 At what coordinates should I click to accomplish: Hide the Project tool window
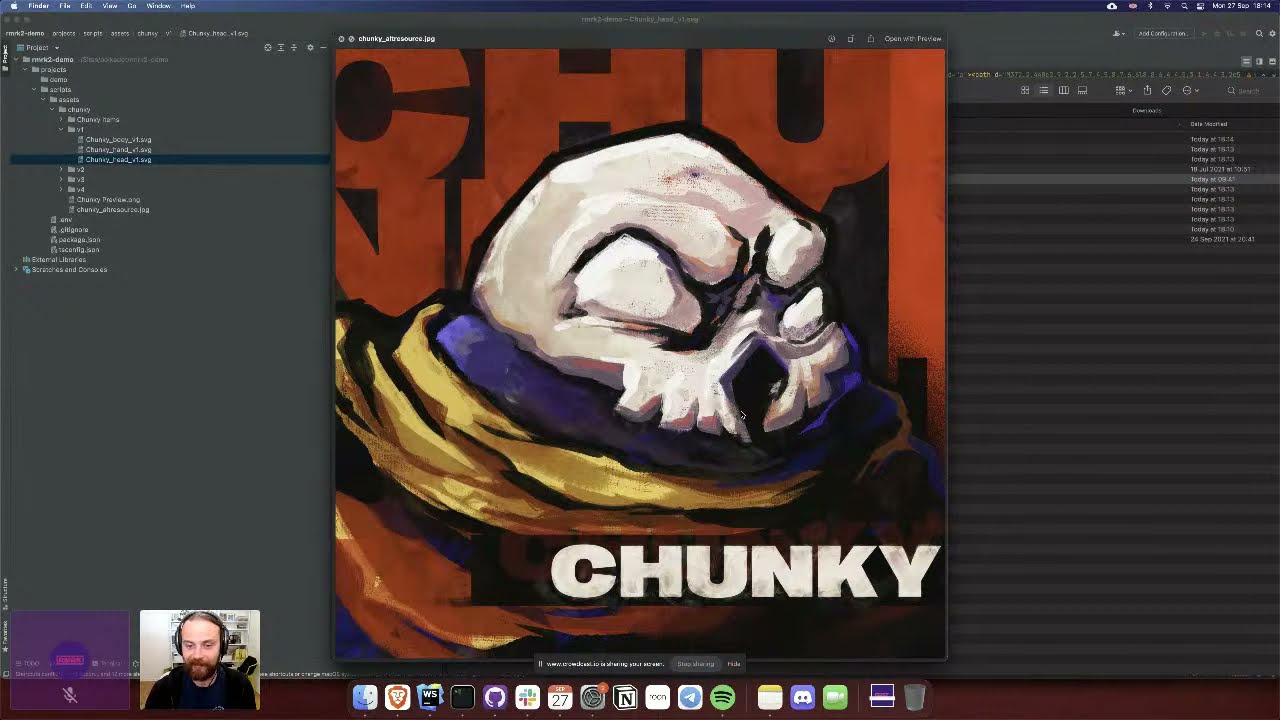pyautogui.click(x=323, y=47)
